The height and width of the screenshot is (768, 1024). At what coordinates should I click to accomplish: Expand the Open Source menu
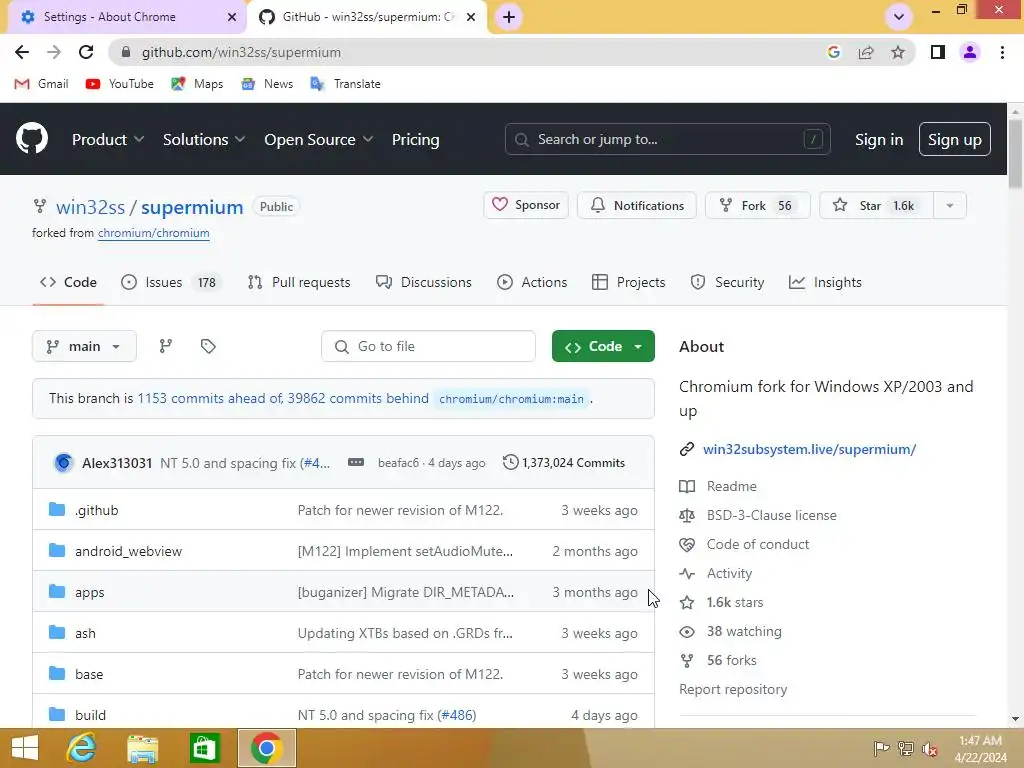click(319, 139)
